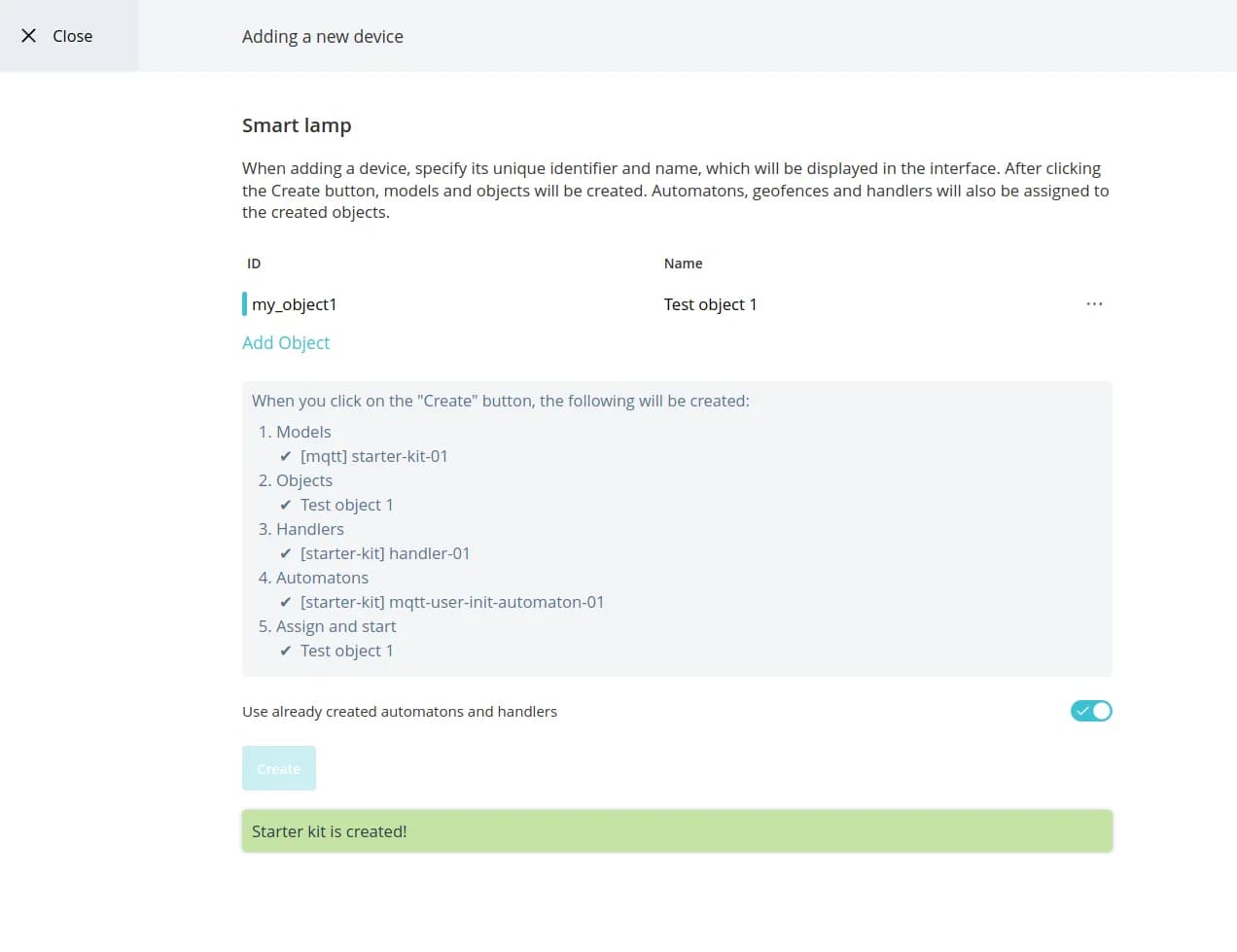Click checkmark beside Test object 1 under Assign and start
This screenshot has height=952, width=1237.
point(285,651)
